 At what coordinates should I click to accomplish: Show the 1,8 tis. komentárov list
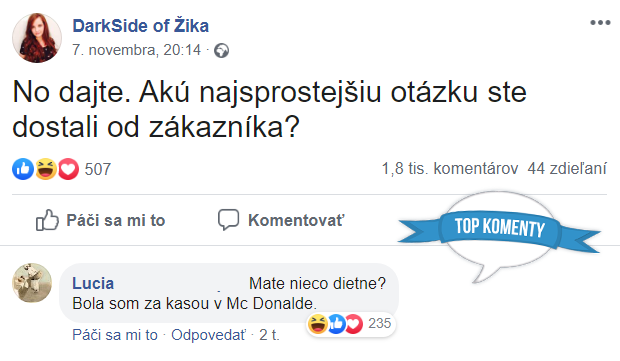tap(450, 169)
